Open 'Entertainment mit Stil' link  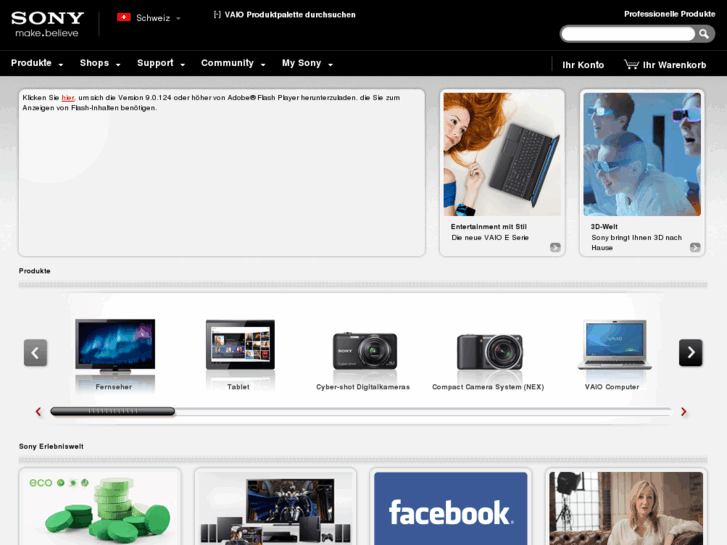[489, 227]
